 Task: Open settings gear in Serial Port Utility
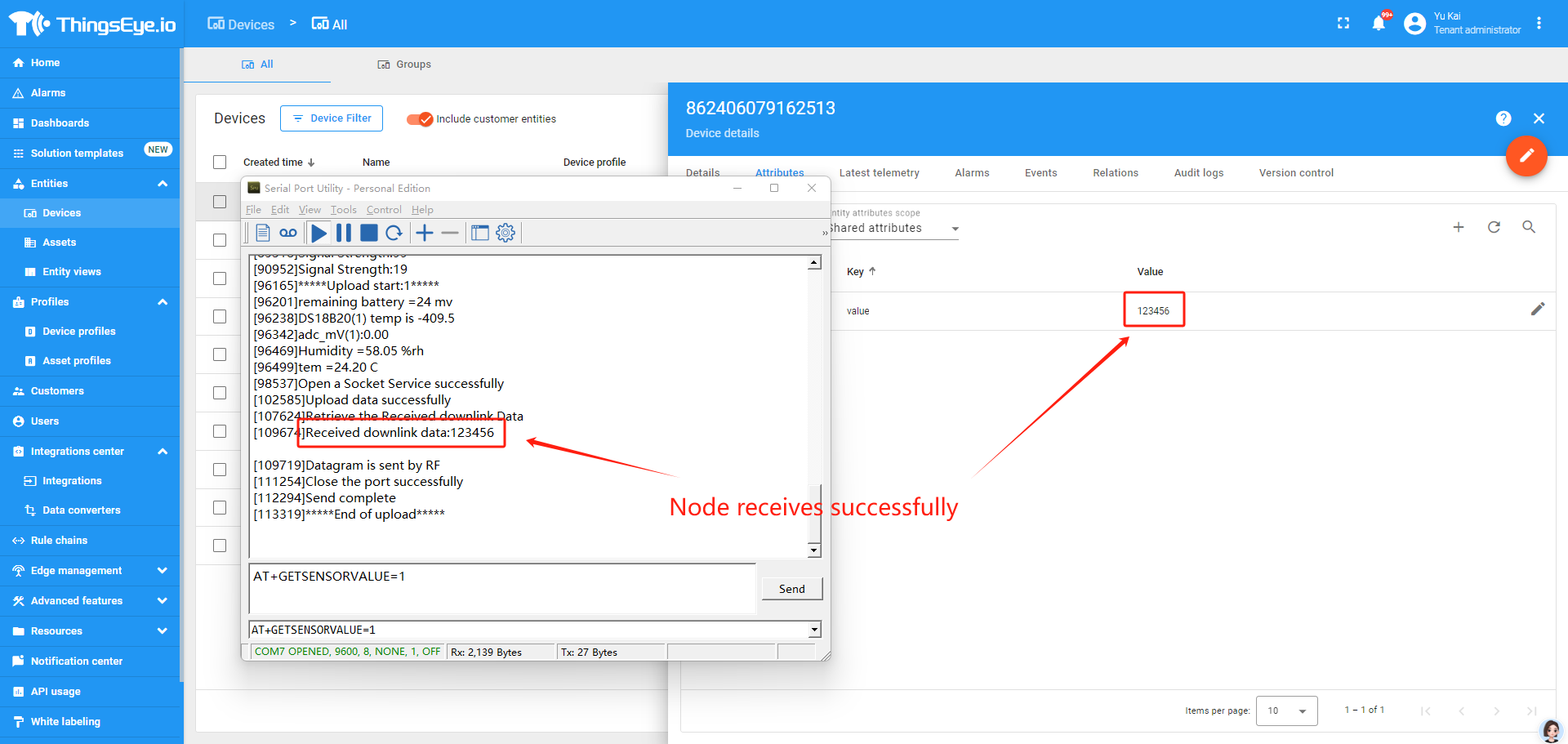tap(506, 233)
